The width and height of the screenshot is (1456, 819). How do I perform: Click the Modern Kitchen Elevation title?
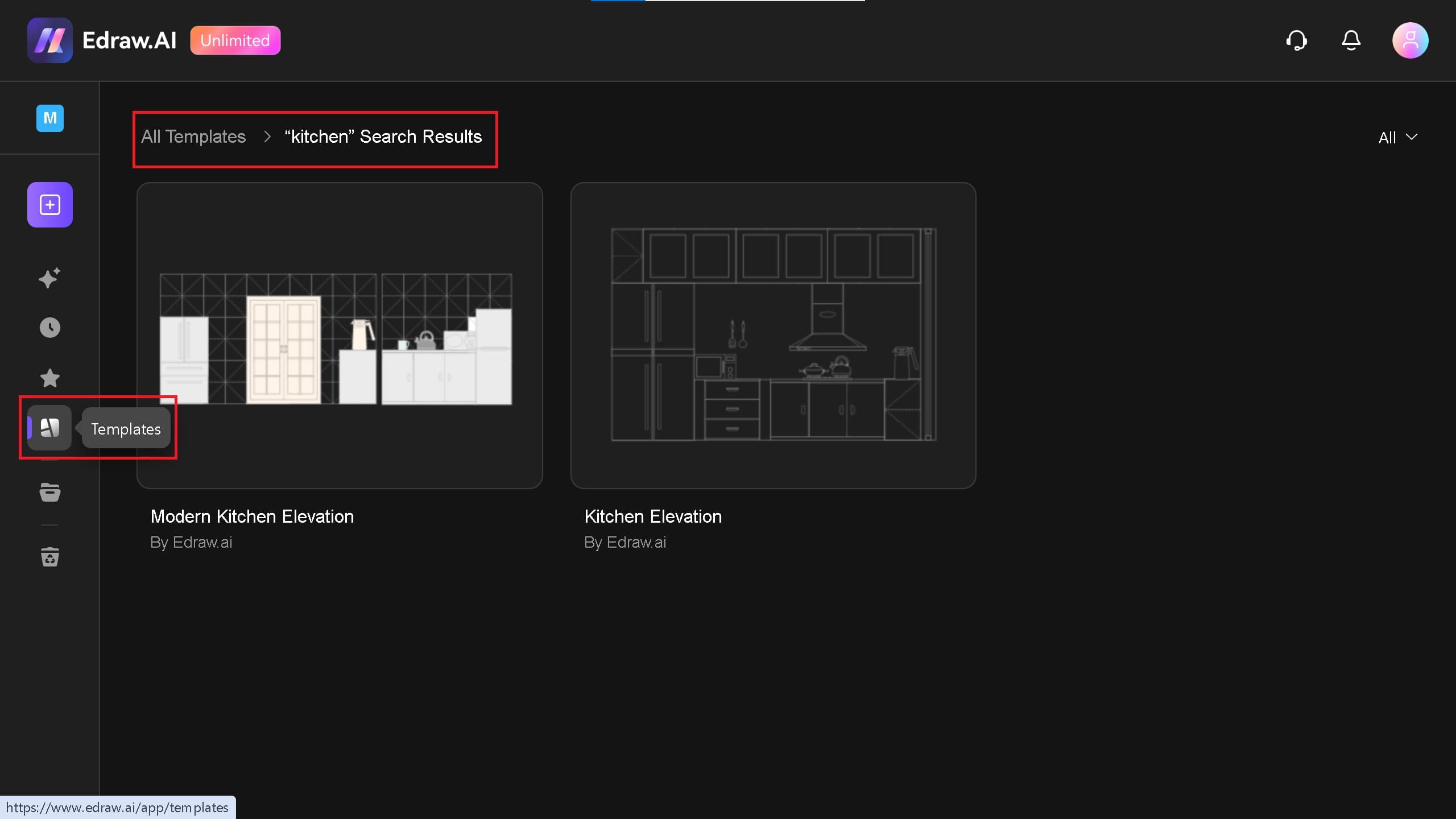point(253,516)
